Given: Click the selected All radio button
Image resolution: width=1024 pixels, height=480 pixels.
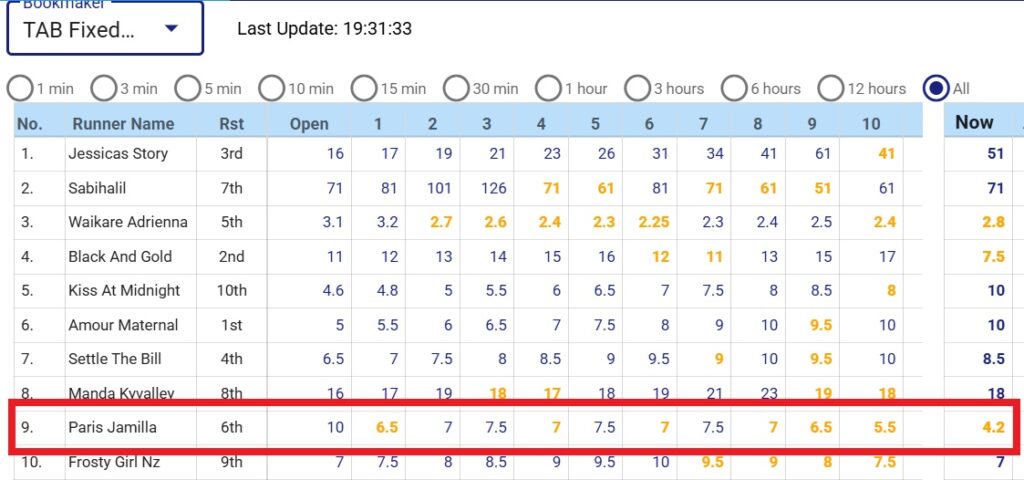Looking at the screenshot, I should coord(937,88).
